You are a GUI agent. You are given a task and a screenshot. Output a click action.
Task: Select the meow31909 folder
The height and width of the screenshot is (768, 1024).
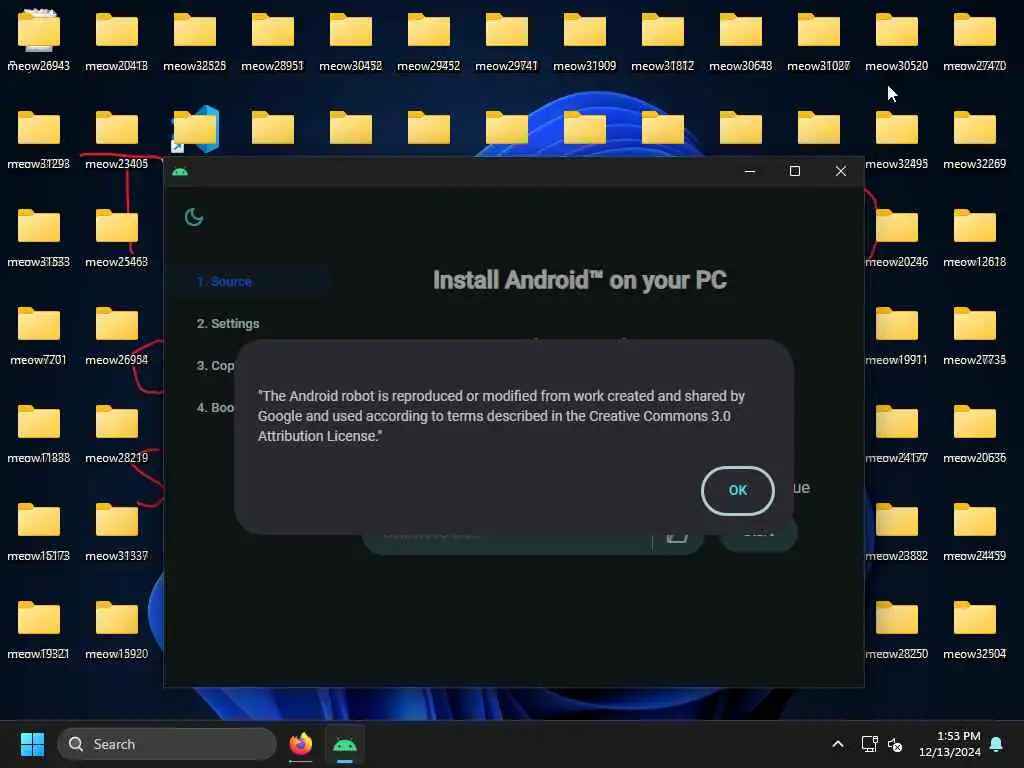pos(584,42)
